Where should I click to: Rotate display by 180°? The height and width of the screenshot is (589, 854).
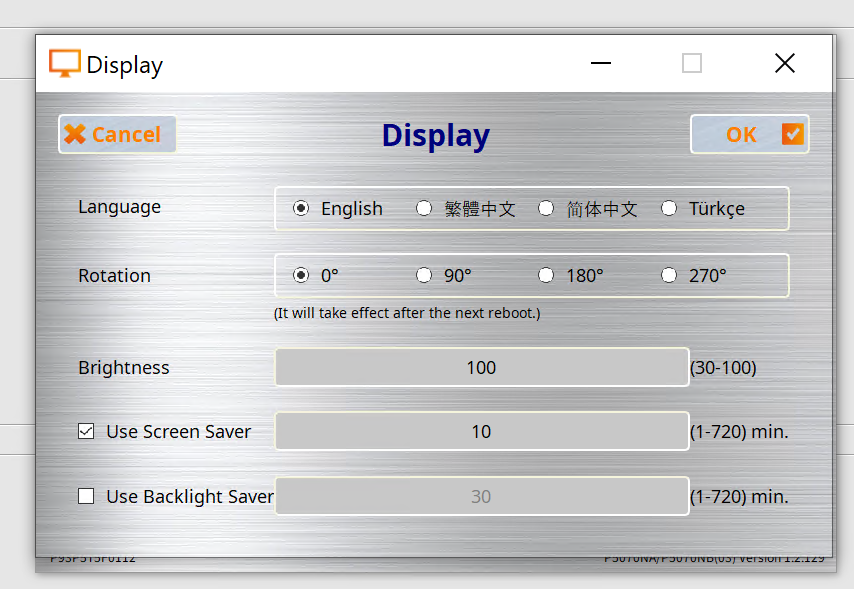click(x=546, y=275)
